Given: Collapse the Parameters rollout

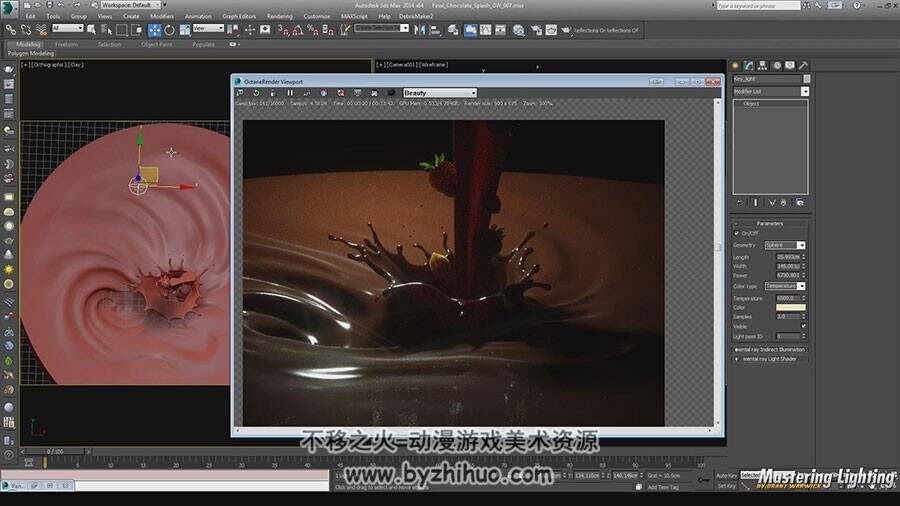Looking at the screenshot, I should click(770, 223).
